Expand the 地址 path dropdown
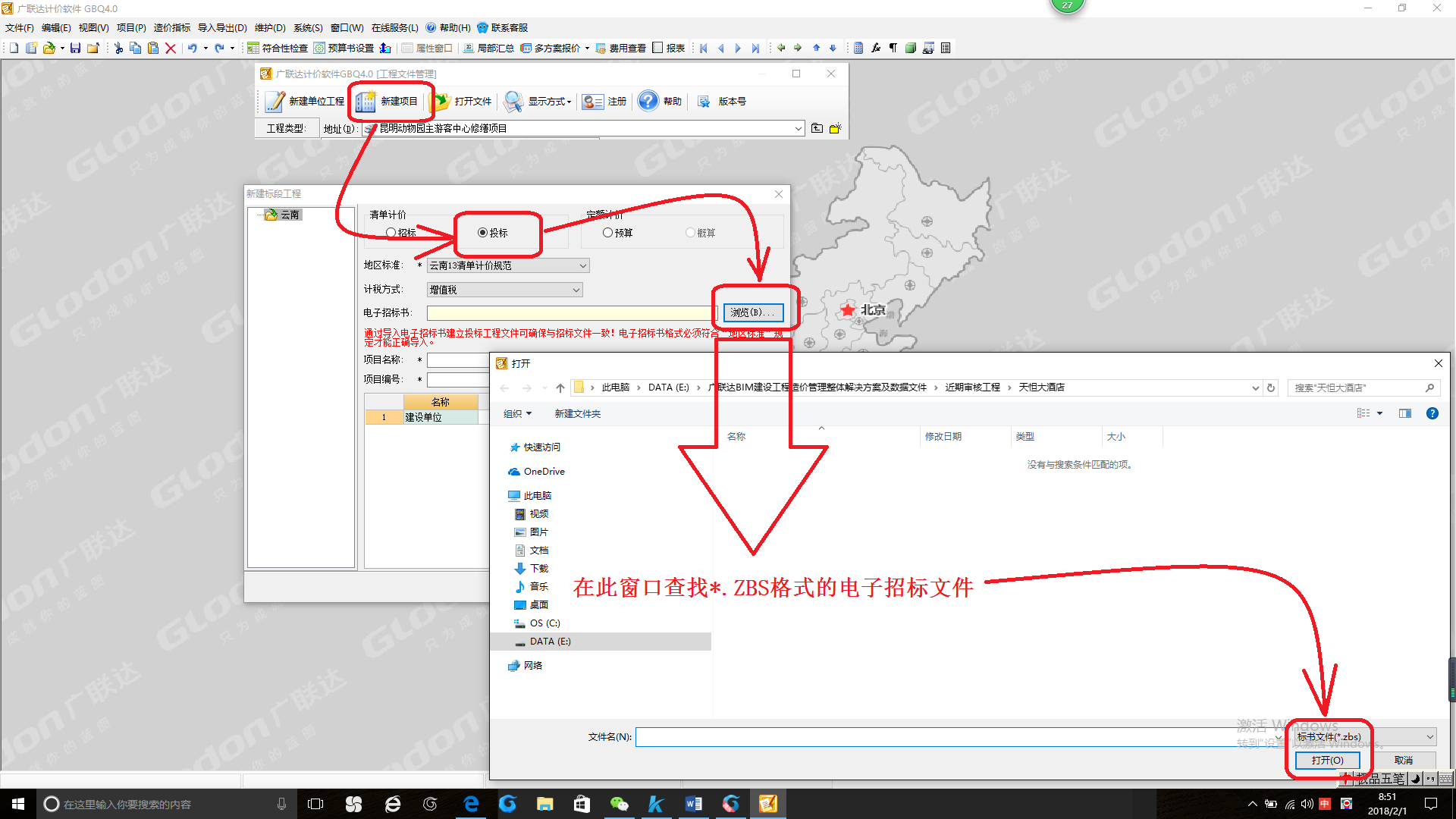This screenshot has width=1456, height=819. click(x=798, y=128)
